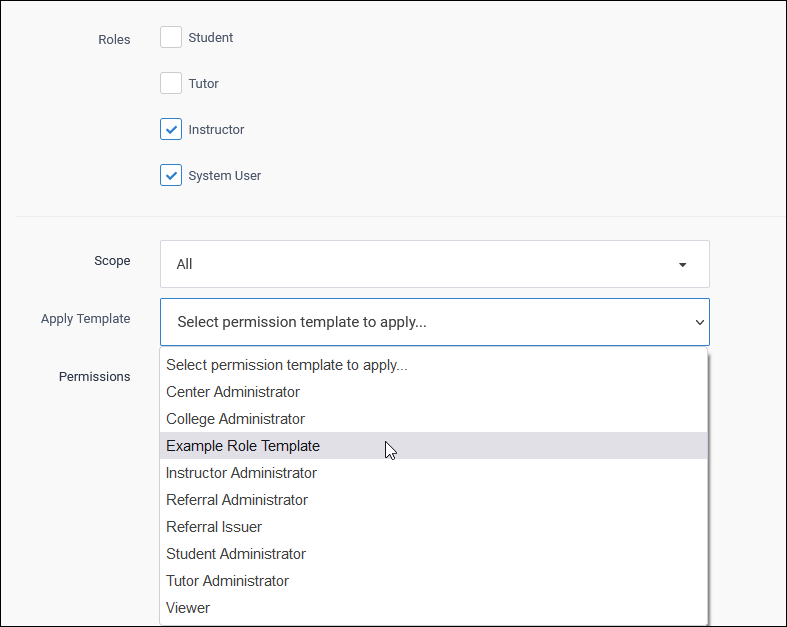787x627 pixels.
Task: Select Instructor Administrator template
Action: [x=241, y=473]
